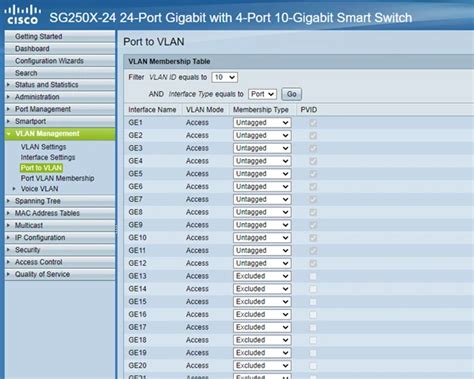Open Getting Started page
This screenshot has height=379, width=474.
click(x=60, y=36)
